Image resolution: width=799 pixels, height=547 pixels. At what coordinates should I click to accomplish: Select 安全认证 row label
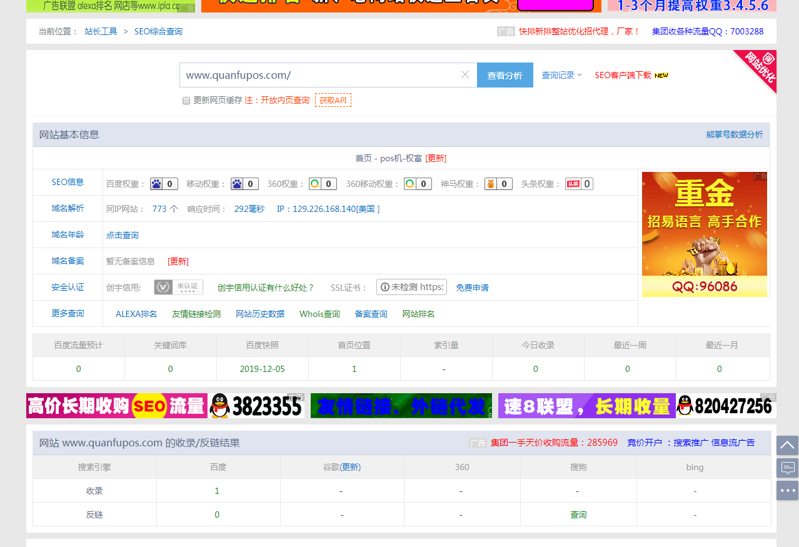point(68,288)
